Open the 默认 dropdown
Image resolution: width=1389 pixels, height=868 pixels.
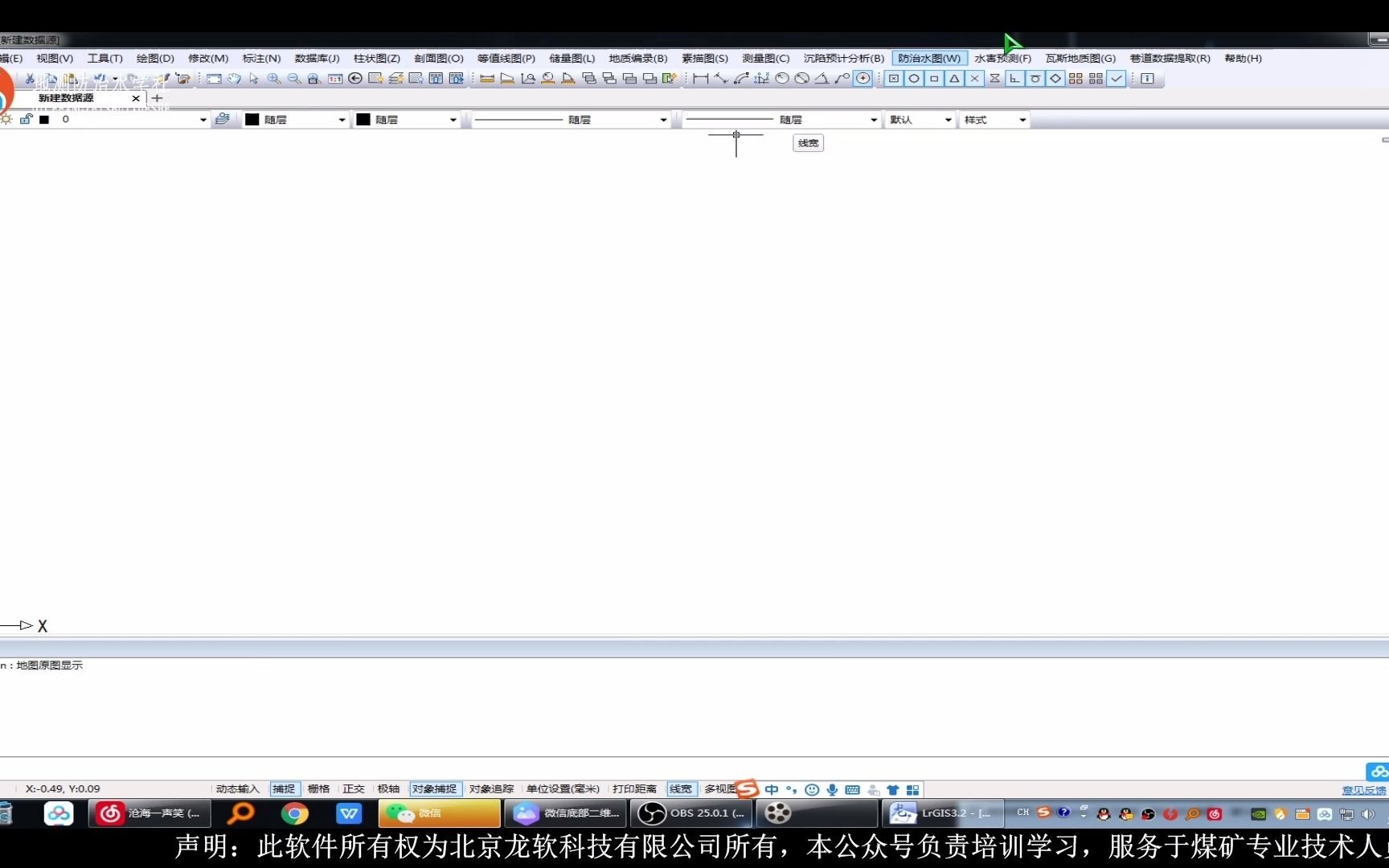[949, 120]
